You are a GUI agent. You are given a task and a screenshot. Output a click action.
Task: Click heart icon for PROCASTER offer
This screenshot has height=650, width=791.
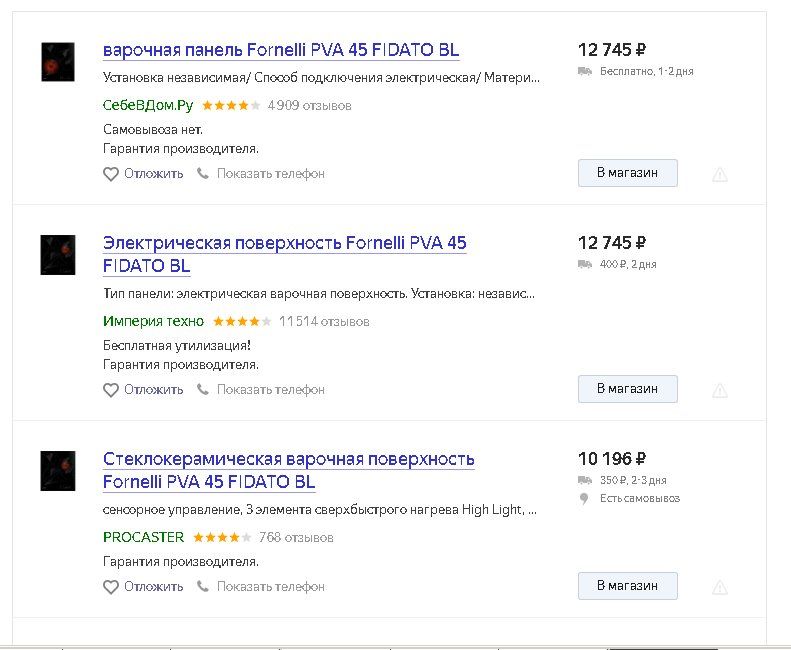pyautogui.click(x=111, y=587)
